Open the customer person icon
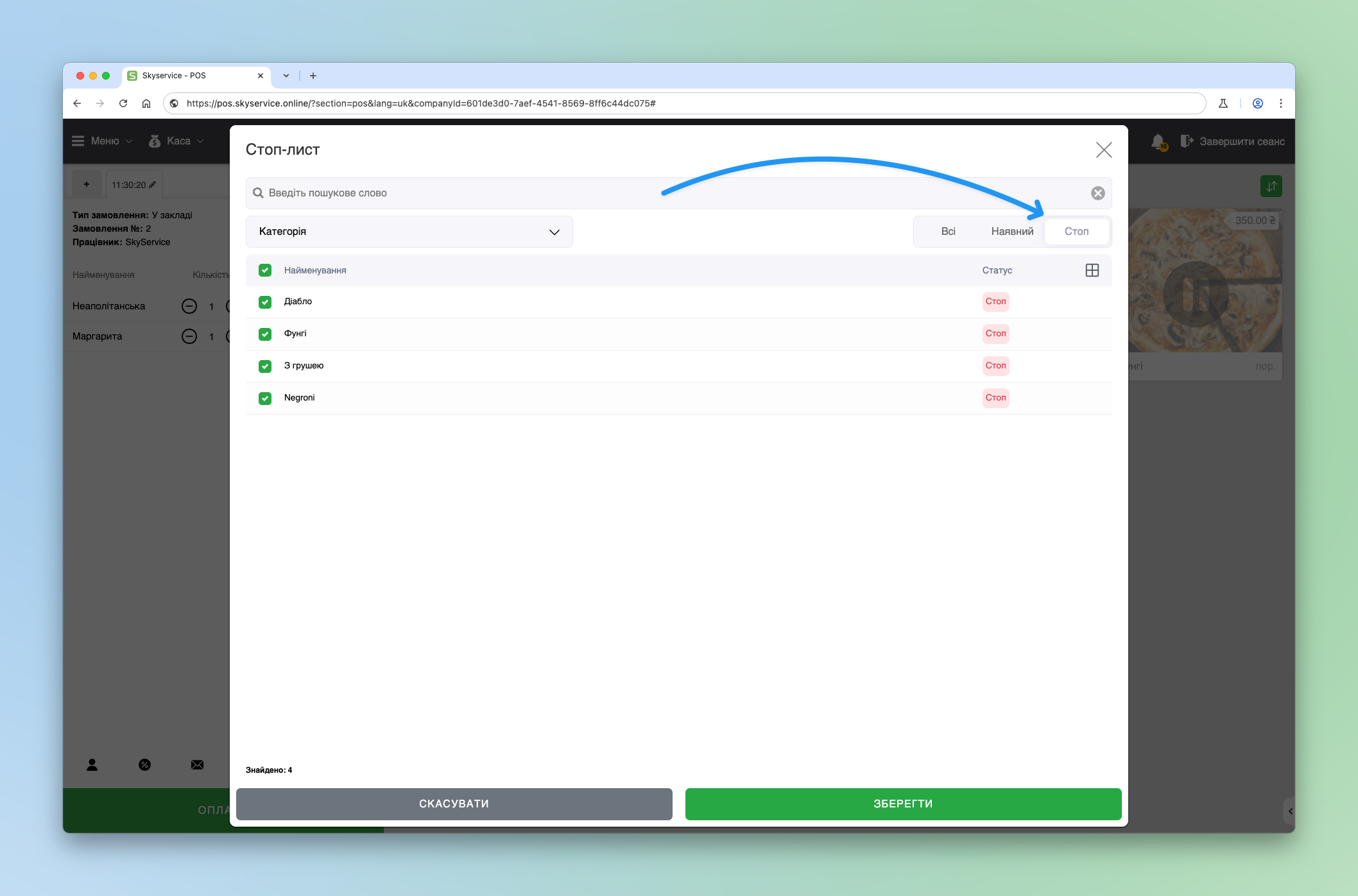Viewport: 1358px width, 896px height. pos(92,764)
